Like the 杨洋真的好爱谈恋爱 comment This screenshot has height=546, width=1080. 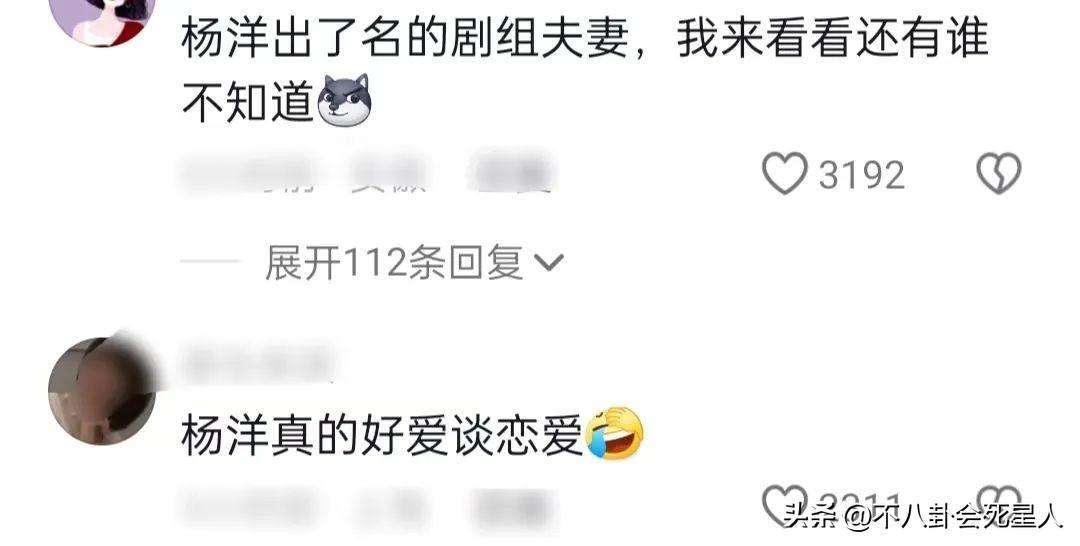pos(785,505)
